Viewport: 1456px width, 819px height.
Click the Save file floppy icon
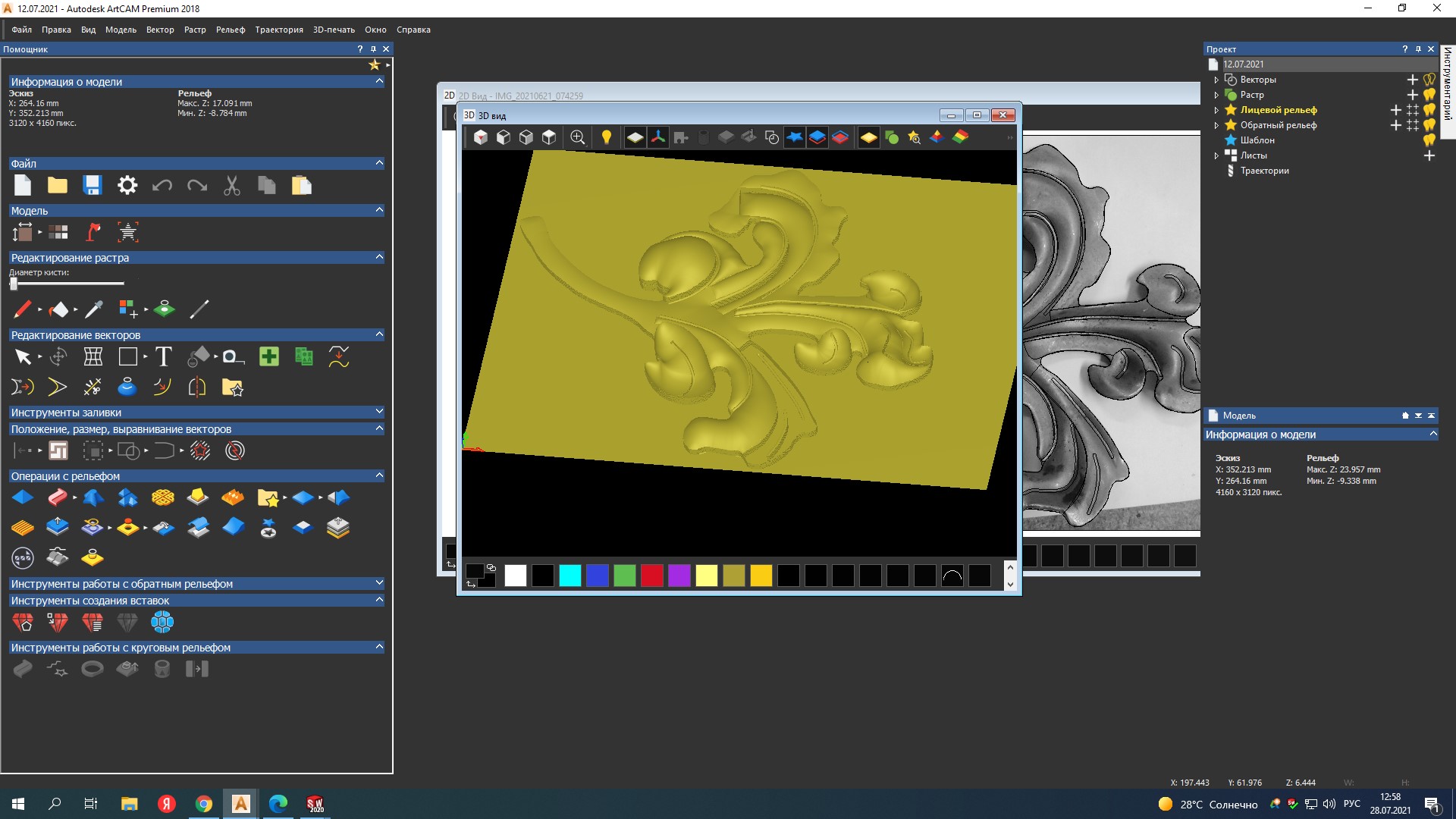(93, 186)
